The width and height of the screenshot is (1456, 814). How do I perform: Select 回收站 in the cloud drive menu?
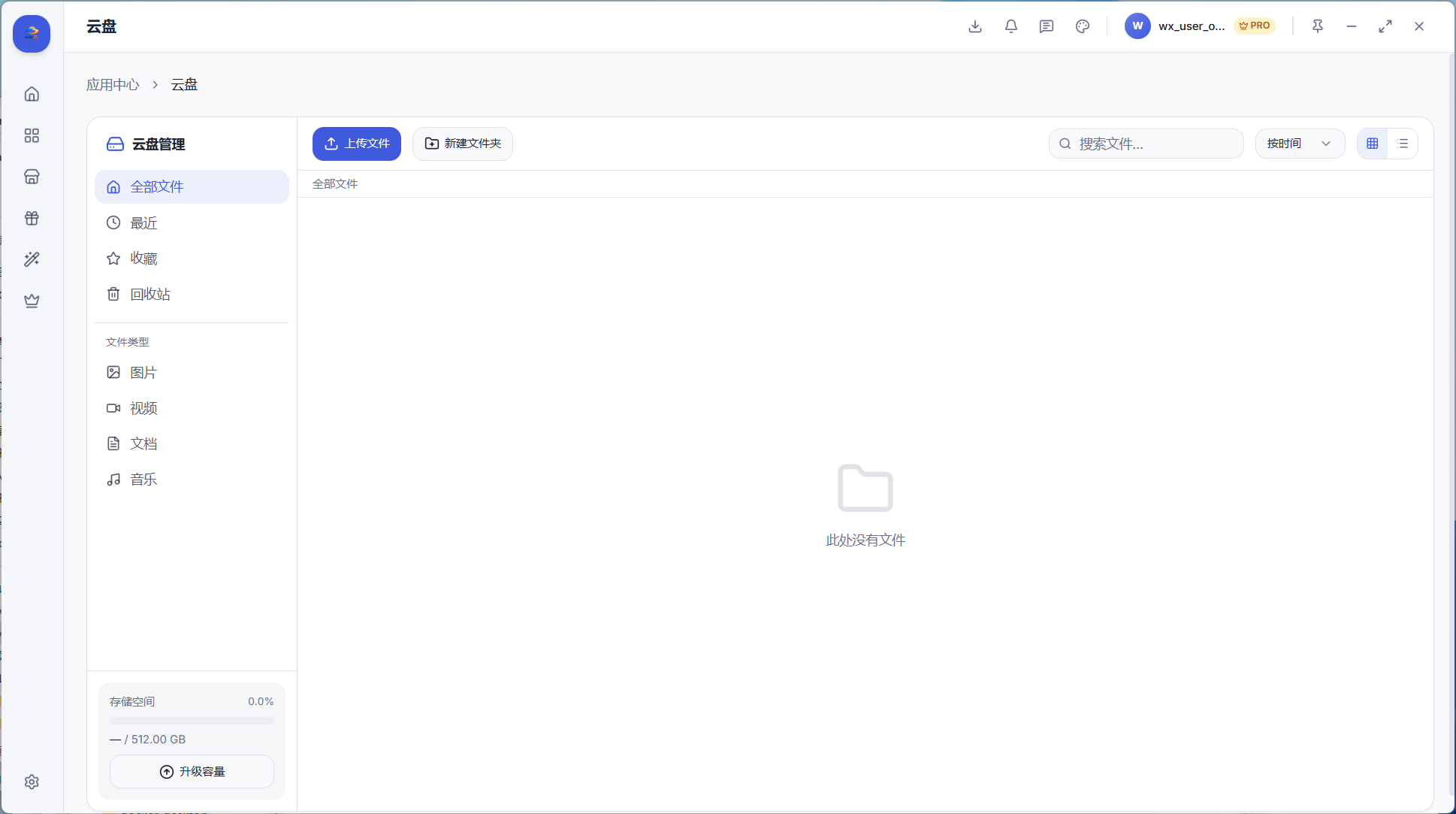[x=150, y=294]
